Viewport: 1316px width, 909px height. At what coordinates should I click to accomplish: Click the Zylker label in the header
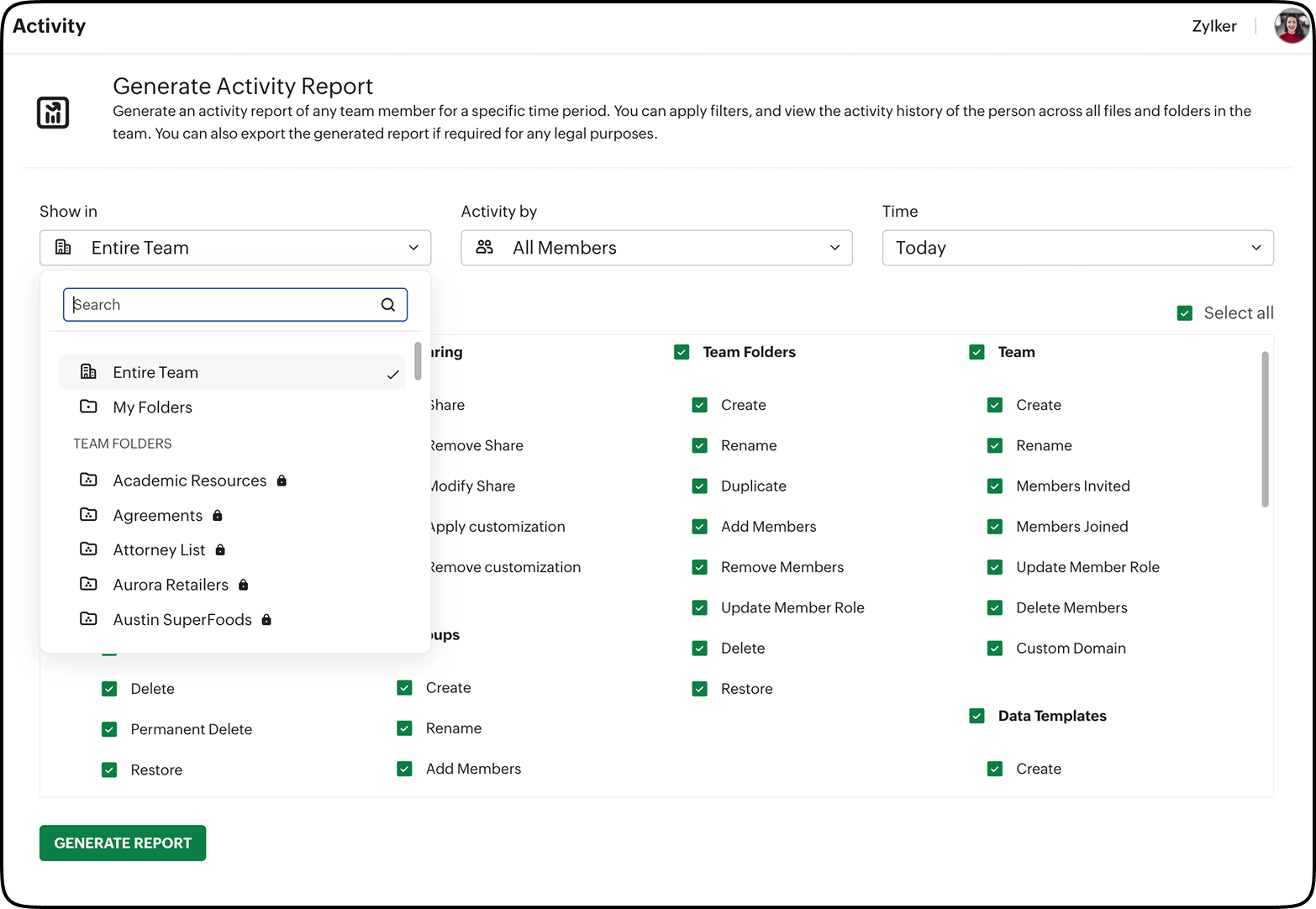coord(1213,25)
